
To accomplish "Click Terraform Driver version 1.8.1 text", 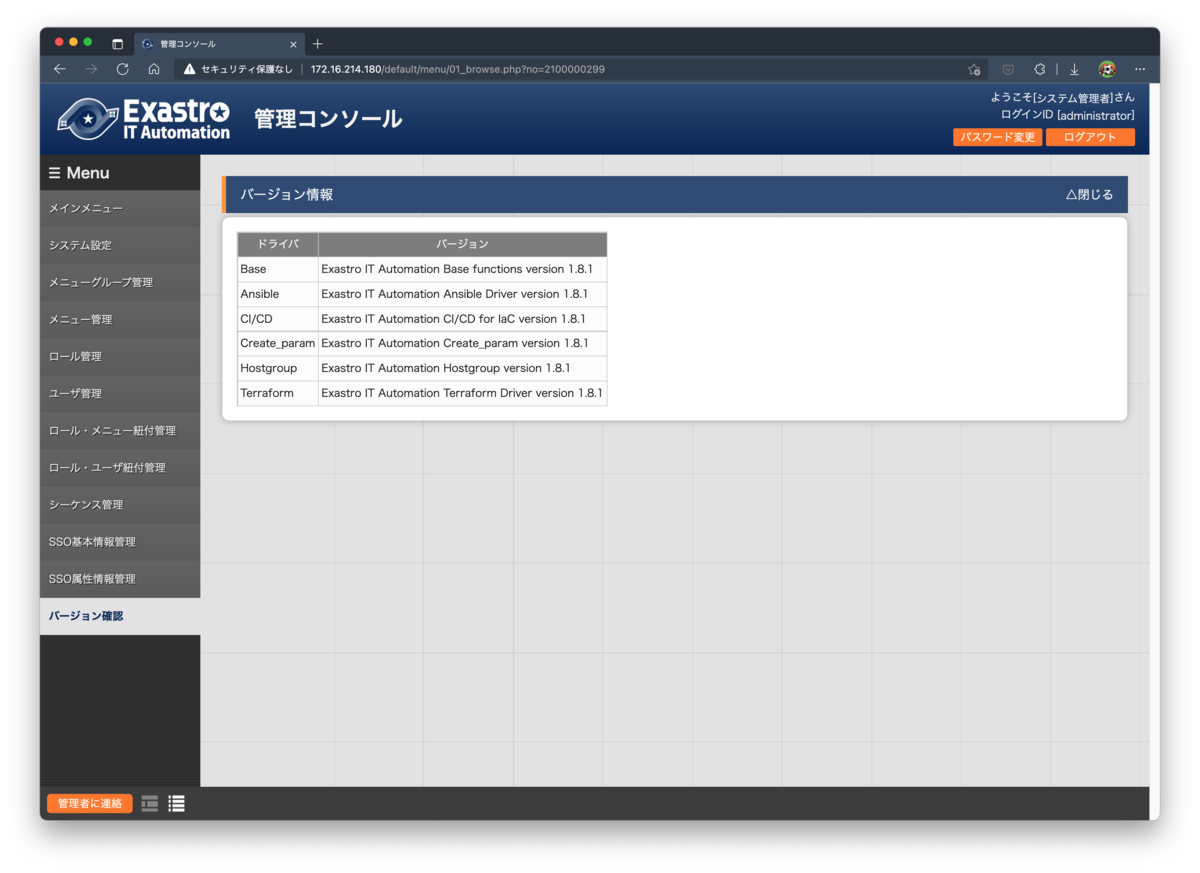I will coord(462,393).
